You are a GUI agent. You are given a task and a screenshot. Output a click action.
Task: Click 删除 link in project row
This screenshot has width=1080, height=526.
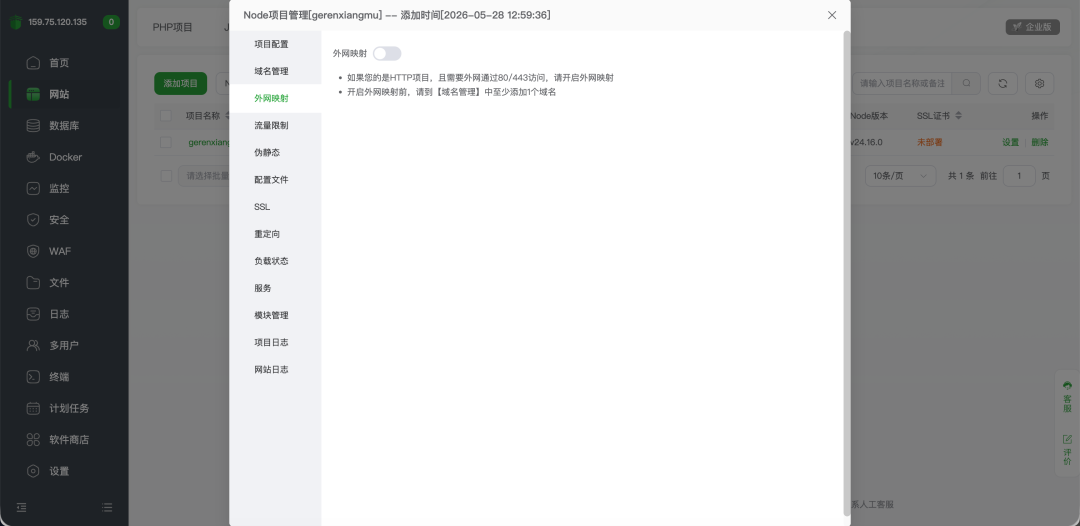coord(1039,143)
